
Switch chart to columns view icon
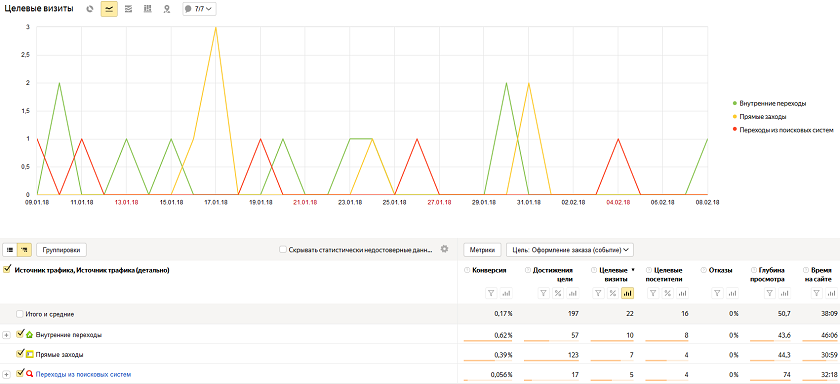pyautogui.click(x=147, y=9)
